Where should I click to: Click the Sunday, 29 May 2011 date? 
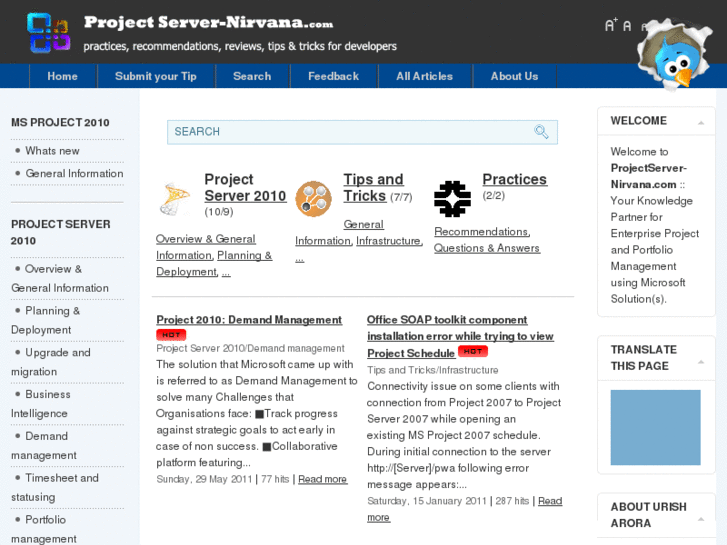204,479
